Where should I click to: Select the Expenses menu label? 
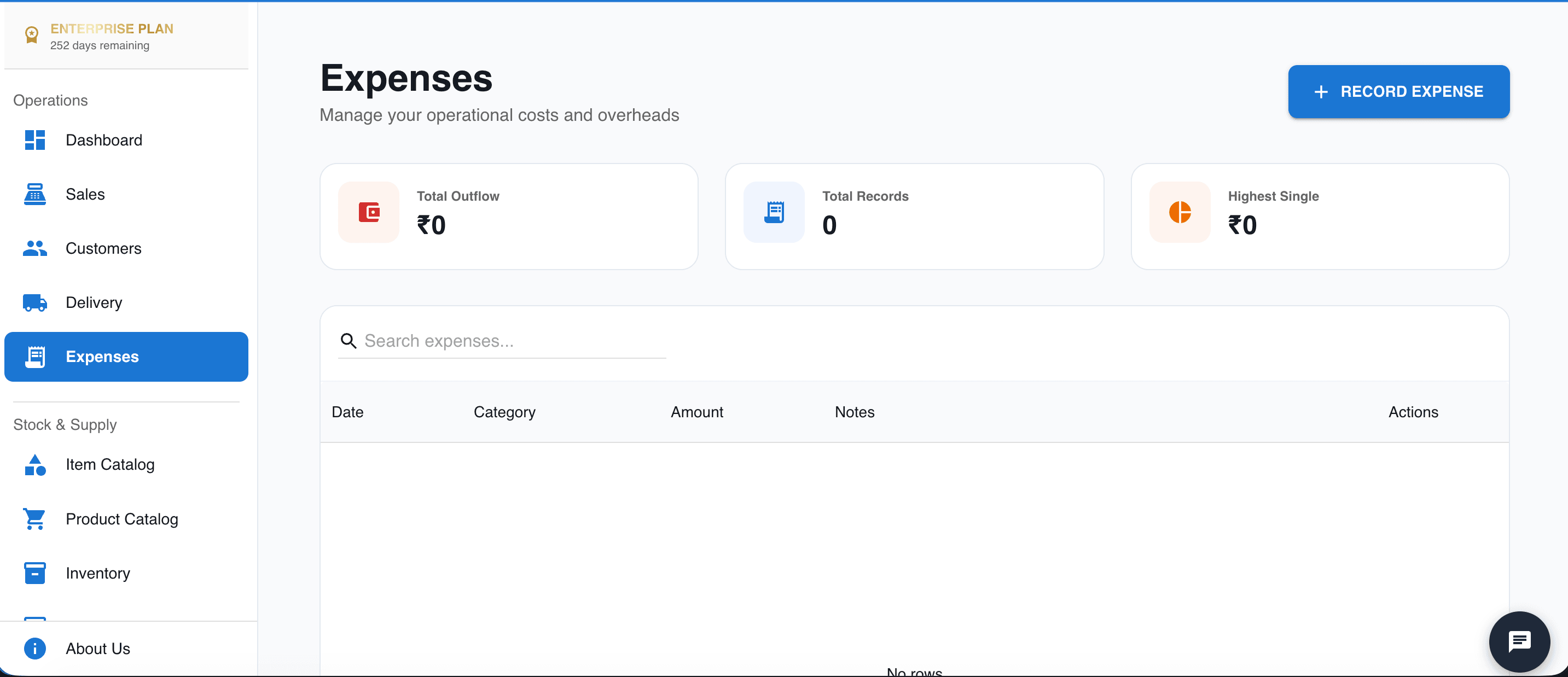[x=102, y=357]
